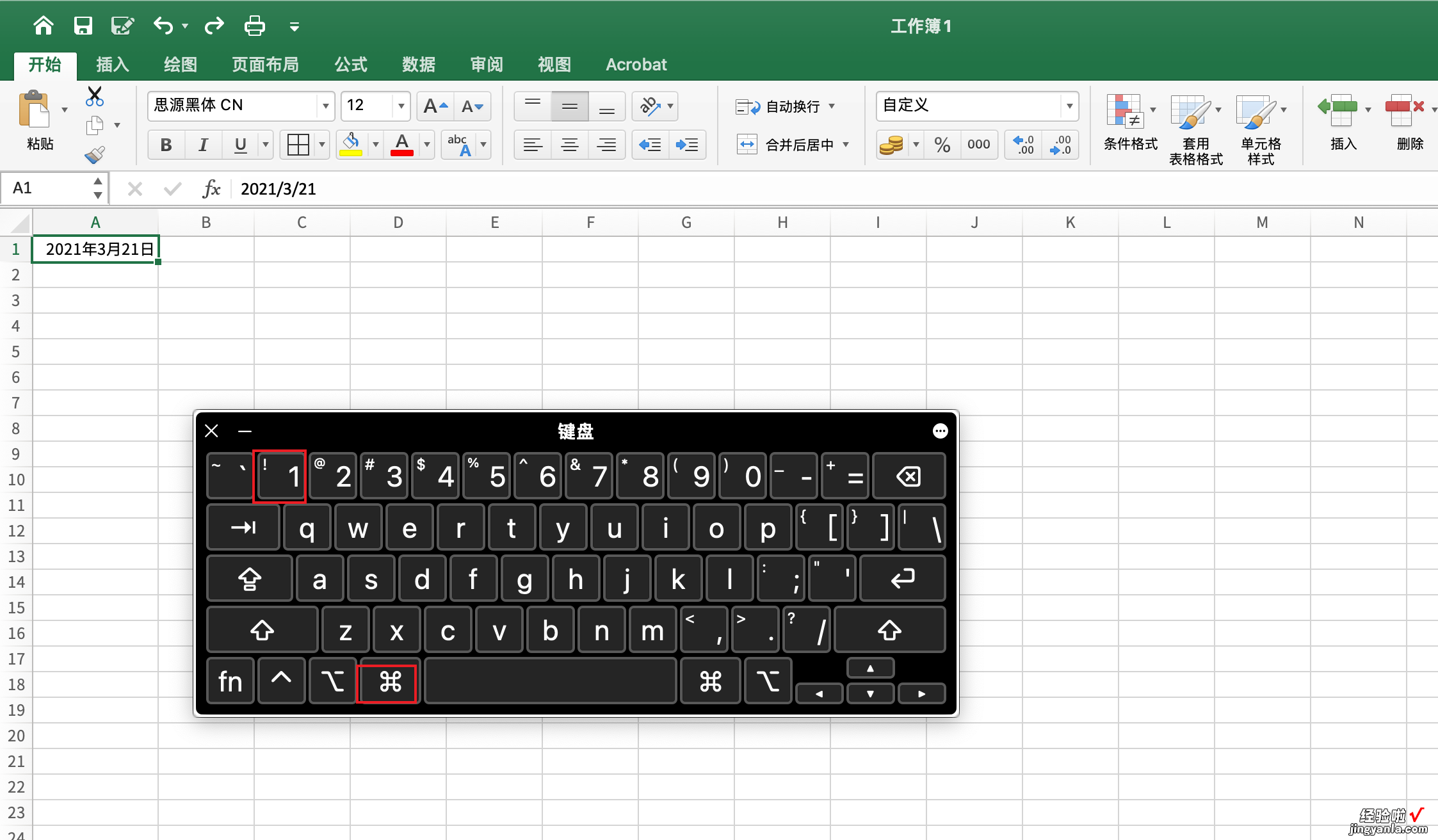Print the workbook using printer icon

pos(255,26)
